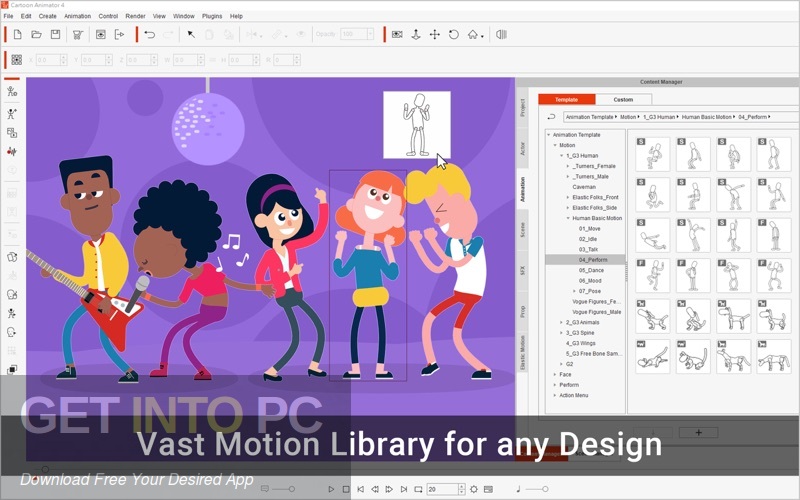
Task: Collapse the Animation Template tree node
Action: [x=549, y=135]
